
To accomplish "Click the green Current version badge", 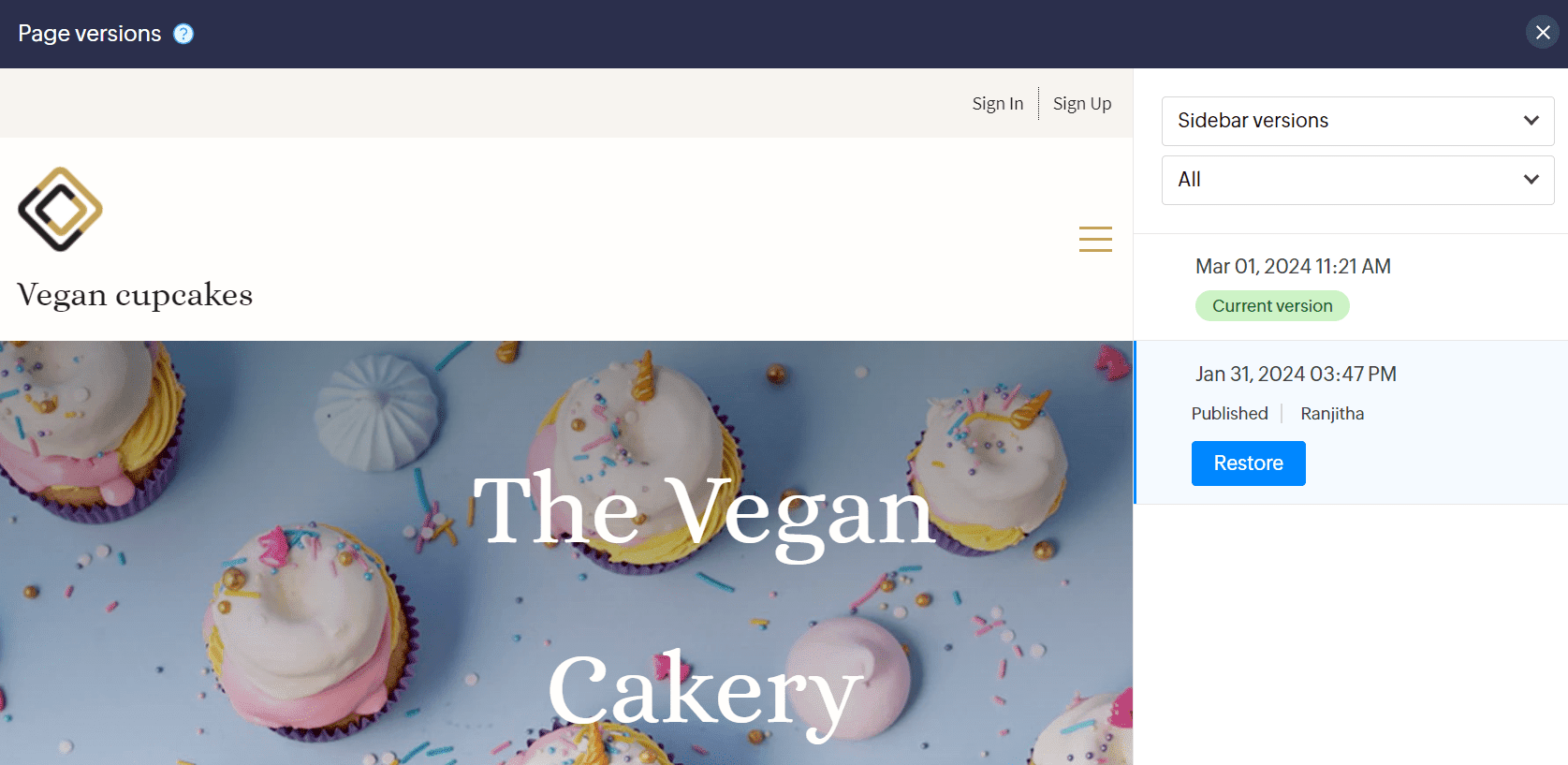I will [x=1272, y=306].
